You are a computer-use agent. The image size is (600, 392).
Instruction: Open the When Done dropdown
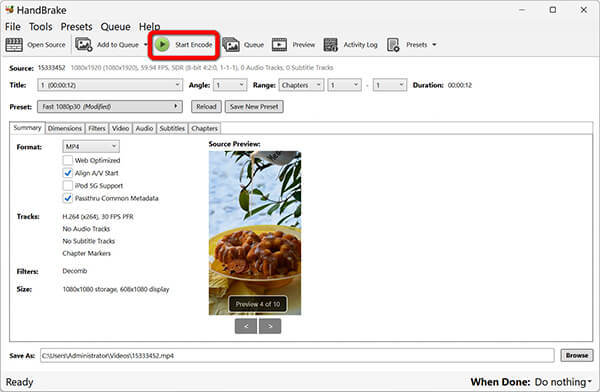click(563, 382)
